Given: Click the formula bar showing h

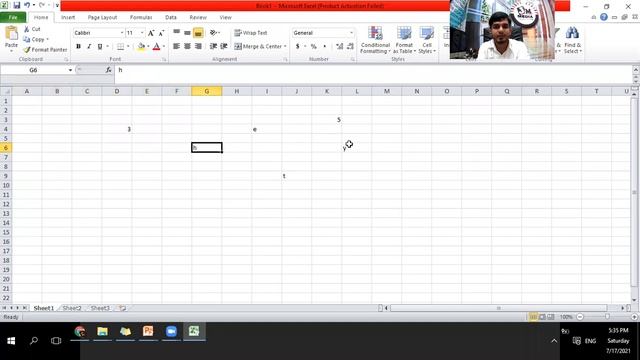Looking at the screenshot, I should pyautogui.click(x=373, y=70).
